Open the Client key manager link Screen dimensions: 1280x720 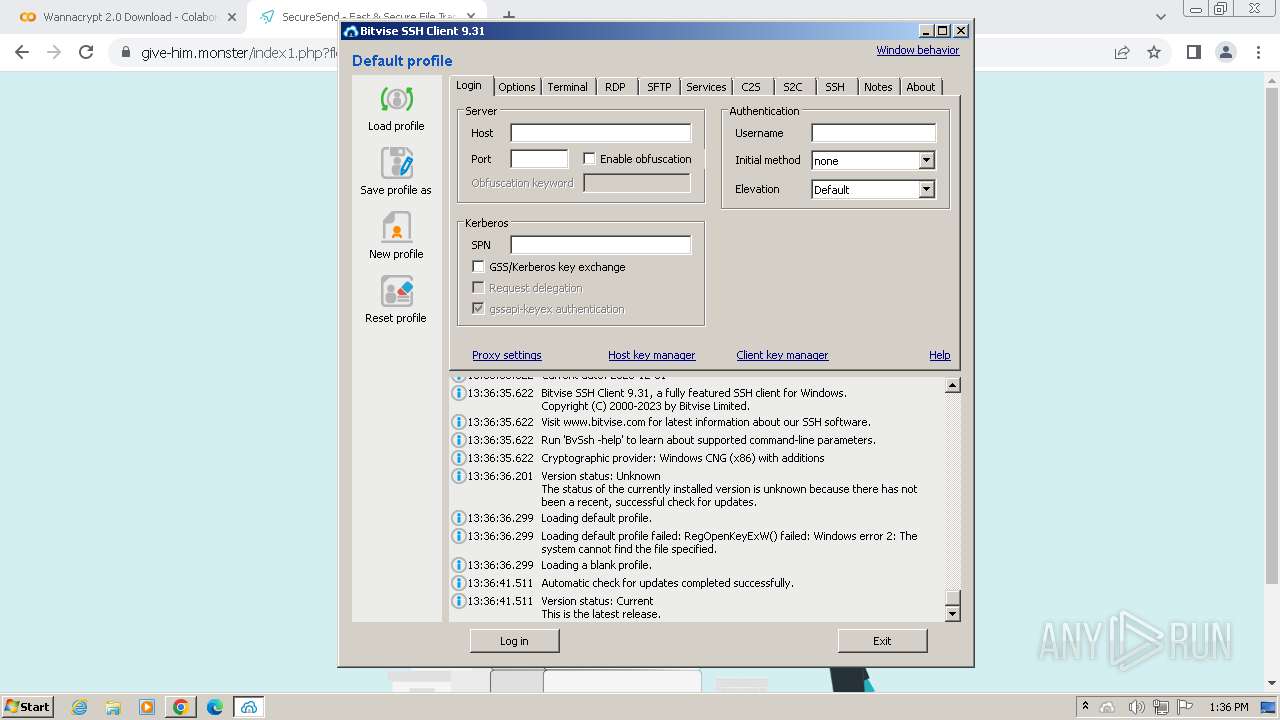coord(782,355)
